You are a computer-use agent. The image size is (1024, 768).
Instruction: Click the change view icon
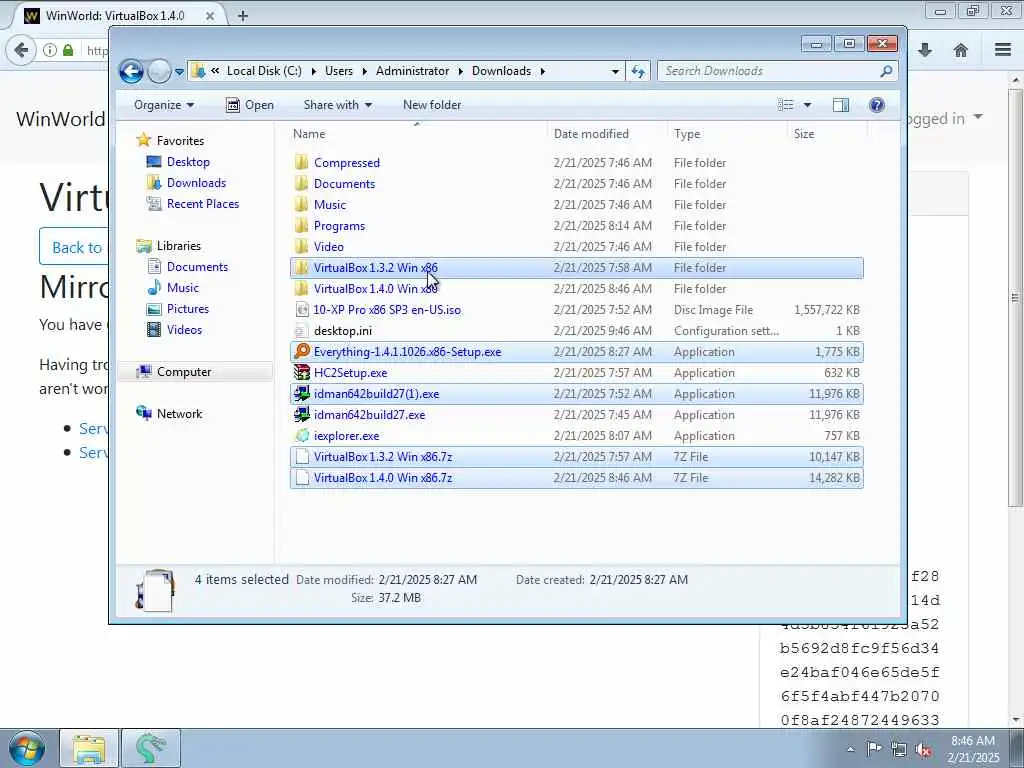(786, 105)
